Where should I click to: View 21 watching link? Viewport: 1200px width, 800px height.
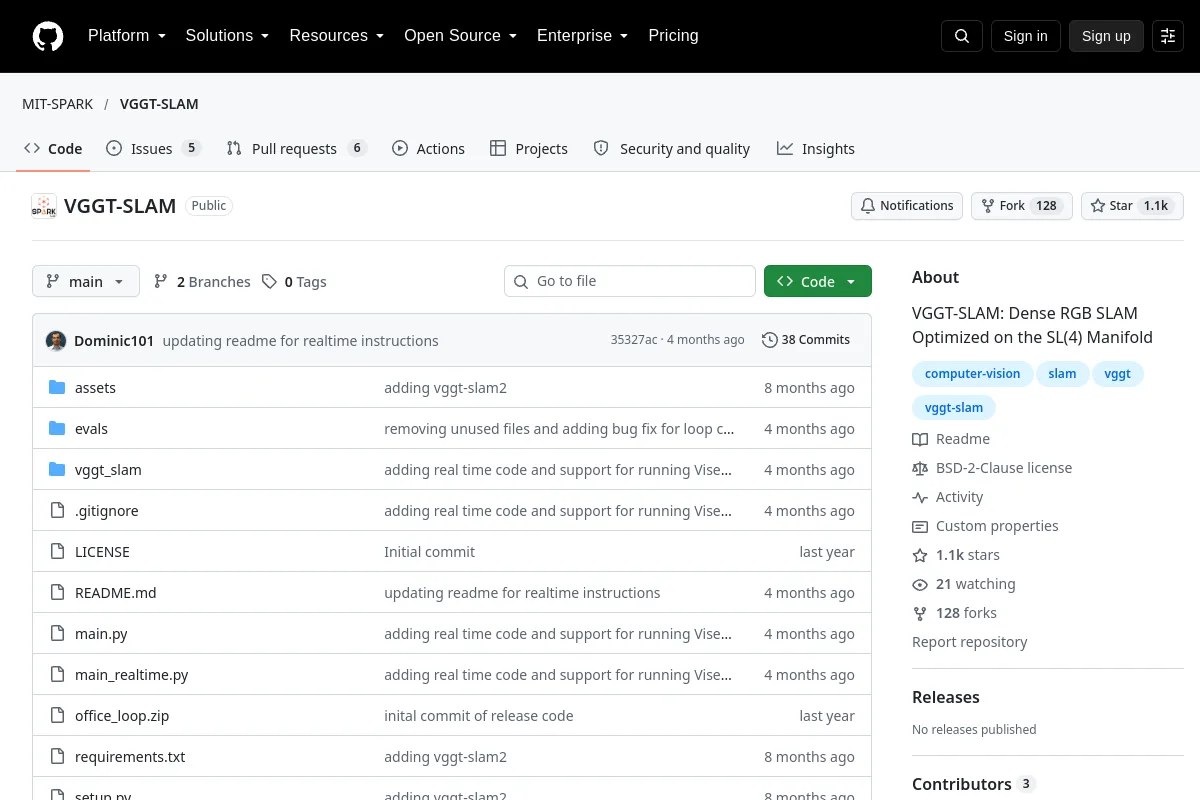[x=963, y=584]
